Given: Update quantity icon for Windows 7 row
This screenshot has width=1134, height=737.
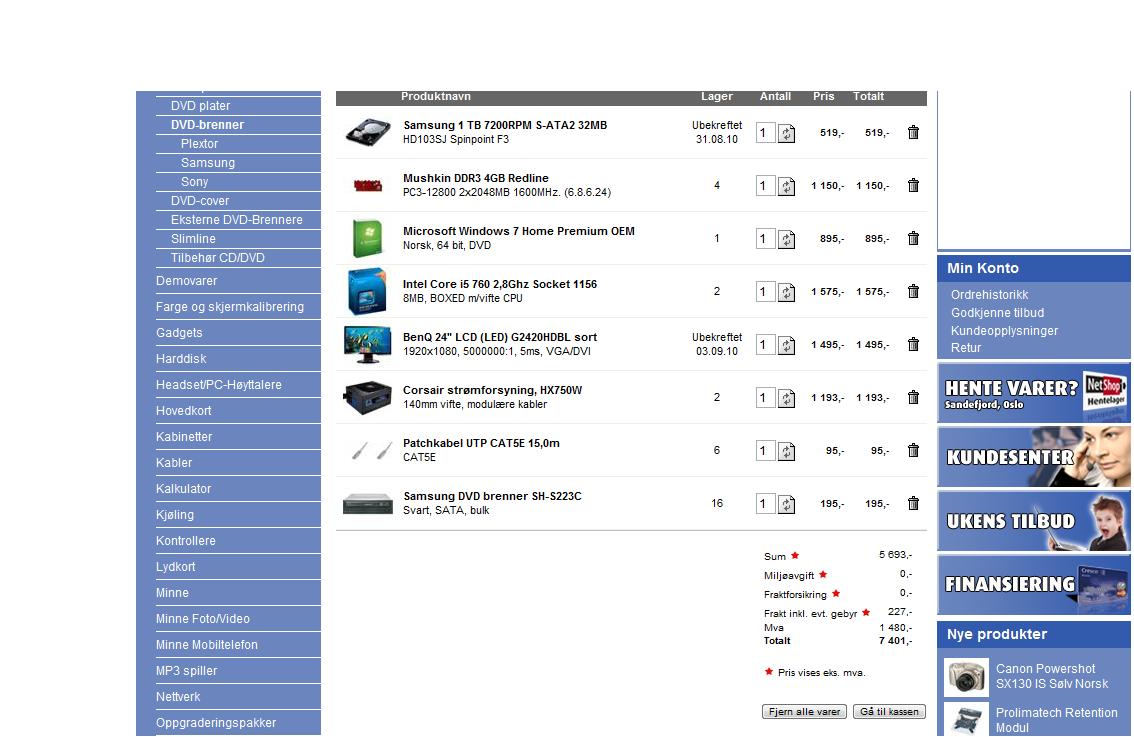Looking at the screenshot, I should [x=786, y=239].
